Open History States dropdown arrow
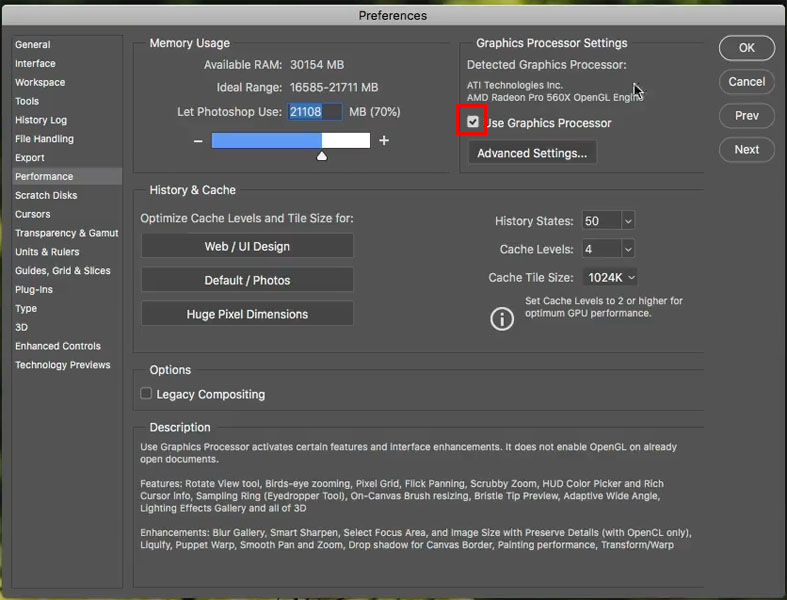Screen dimensions: 787x600 tap(628, 221)
